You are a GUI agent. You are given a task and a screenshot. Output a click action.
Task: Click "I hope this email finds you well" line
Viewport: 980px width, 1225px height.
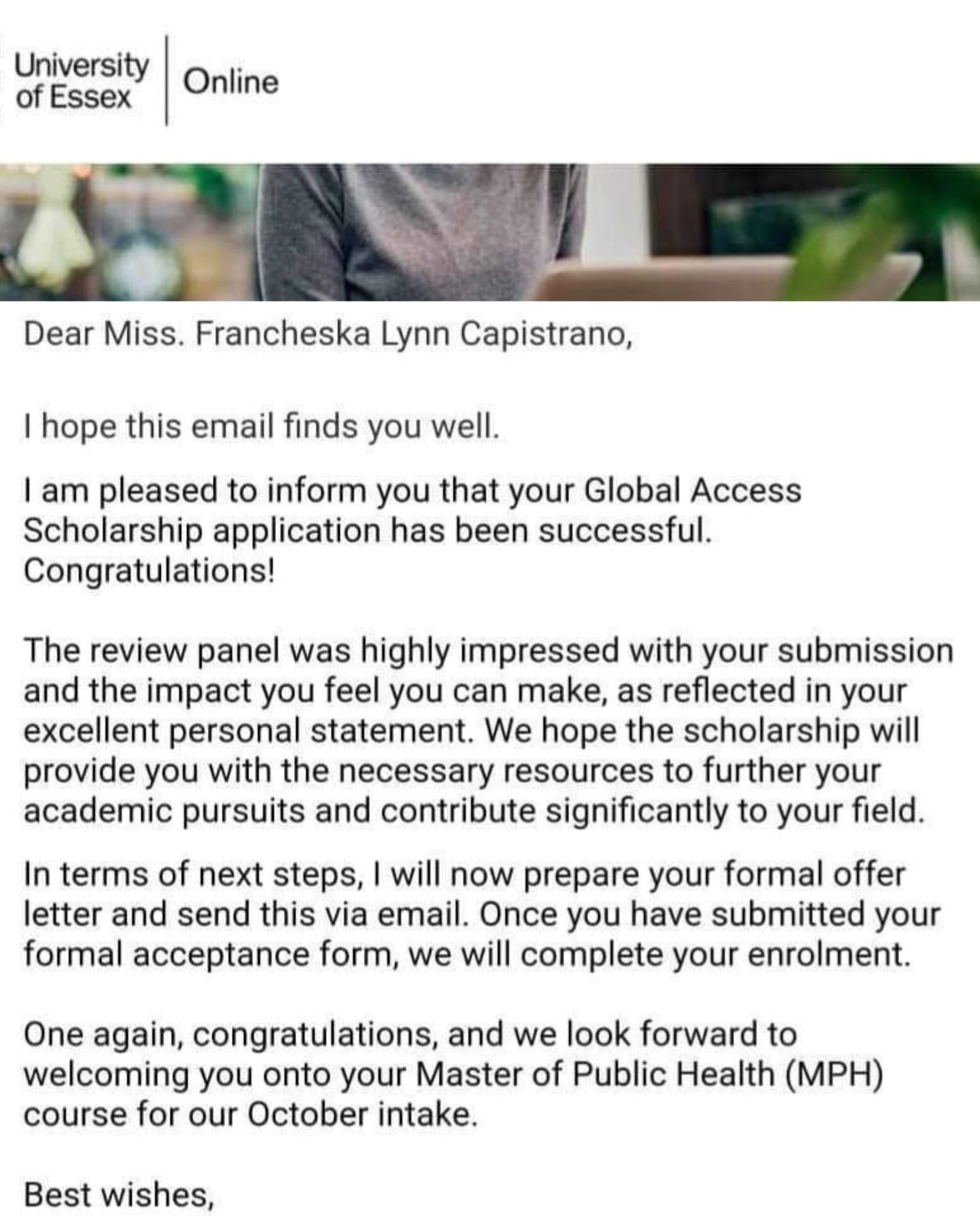261,426
